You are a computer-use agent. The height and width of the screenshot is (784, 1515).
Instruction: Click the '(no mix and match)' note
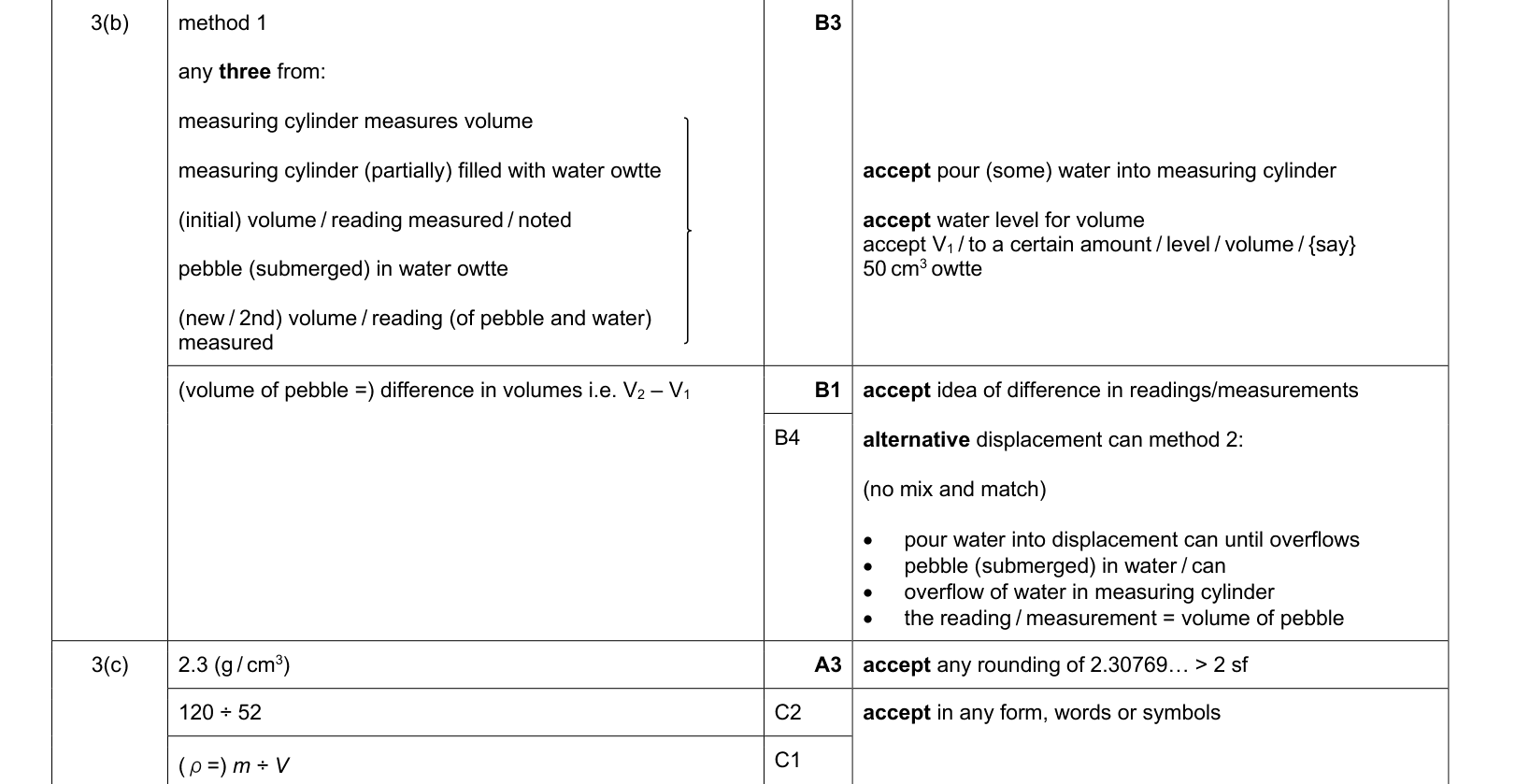pyautogui.click(x=954, y=490)
